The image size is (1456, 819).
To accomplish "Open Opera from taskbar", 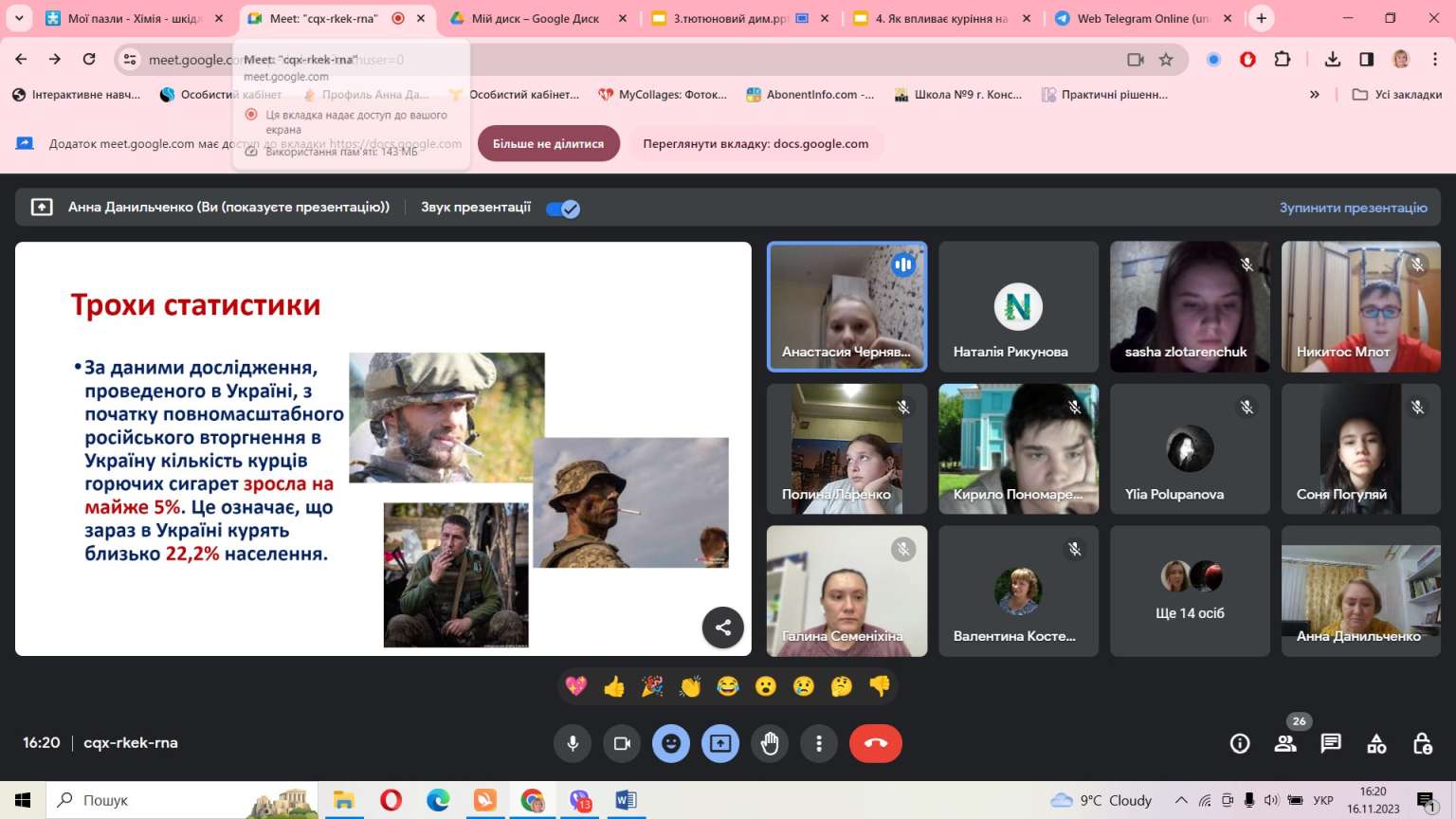I will [391, 800].
